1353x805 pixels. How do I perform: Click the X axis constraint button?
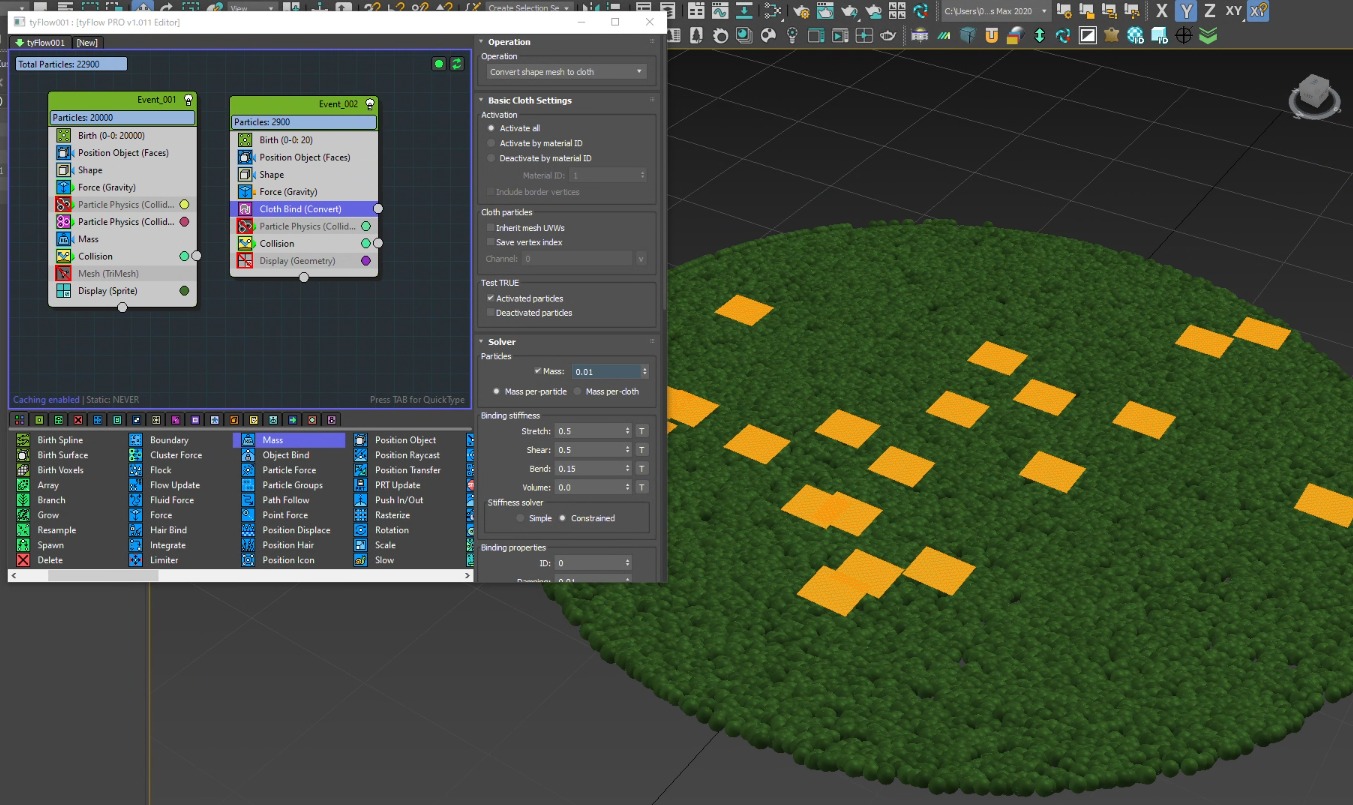[1161, 11]
